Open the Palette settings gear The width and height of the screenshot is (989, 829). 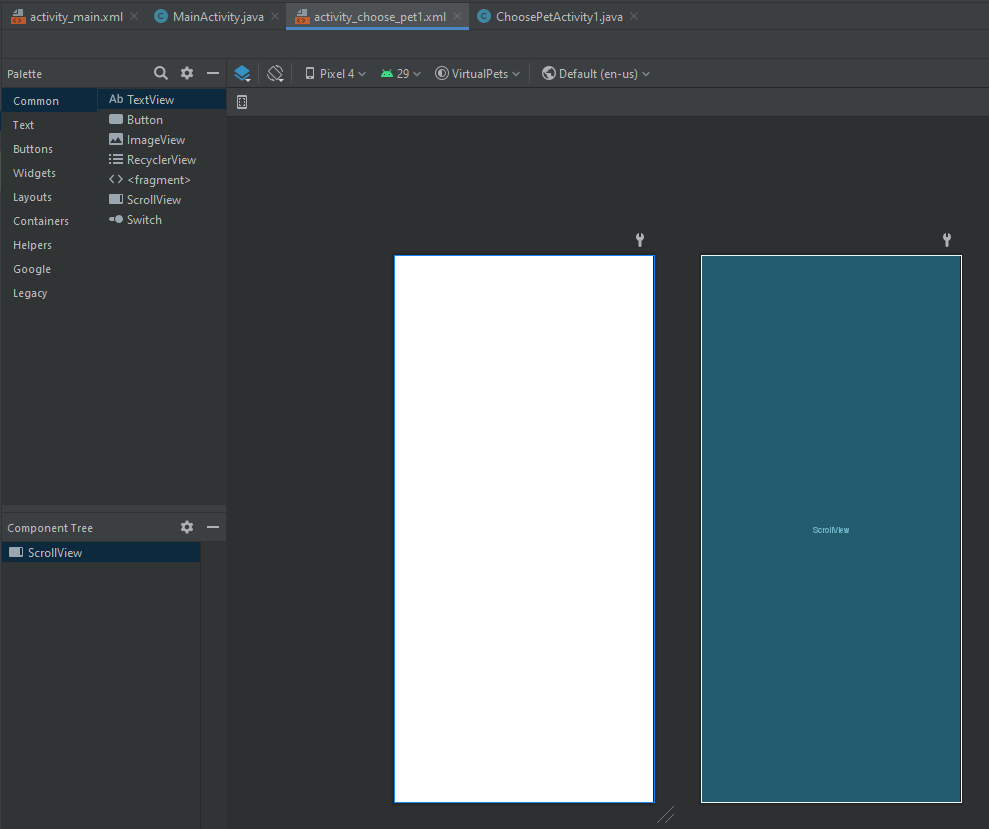click(187, 73)
